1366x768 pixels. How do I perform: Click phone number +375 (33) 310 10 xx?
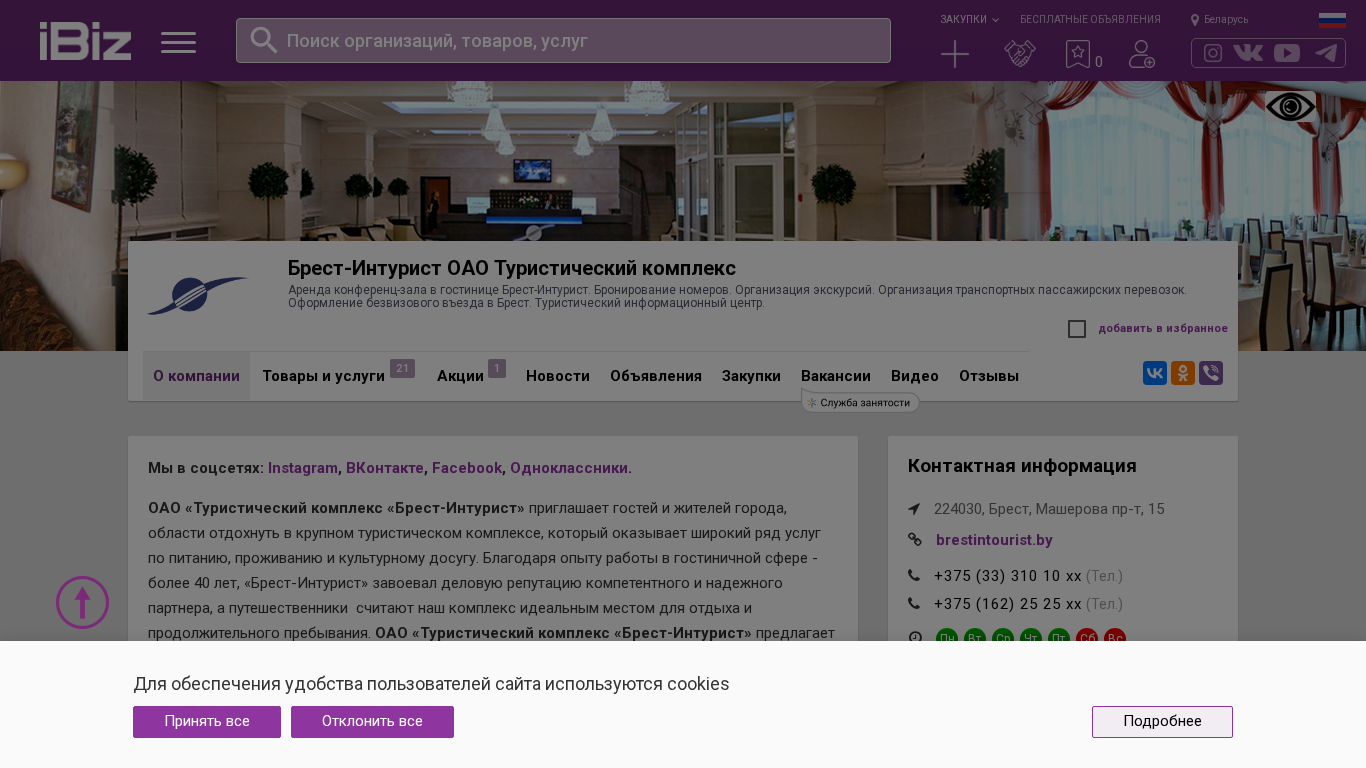click(1008, 576)
